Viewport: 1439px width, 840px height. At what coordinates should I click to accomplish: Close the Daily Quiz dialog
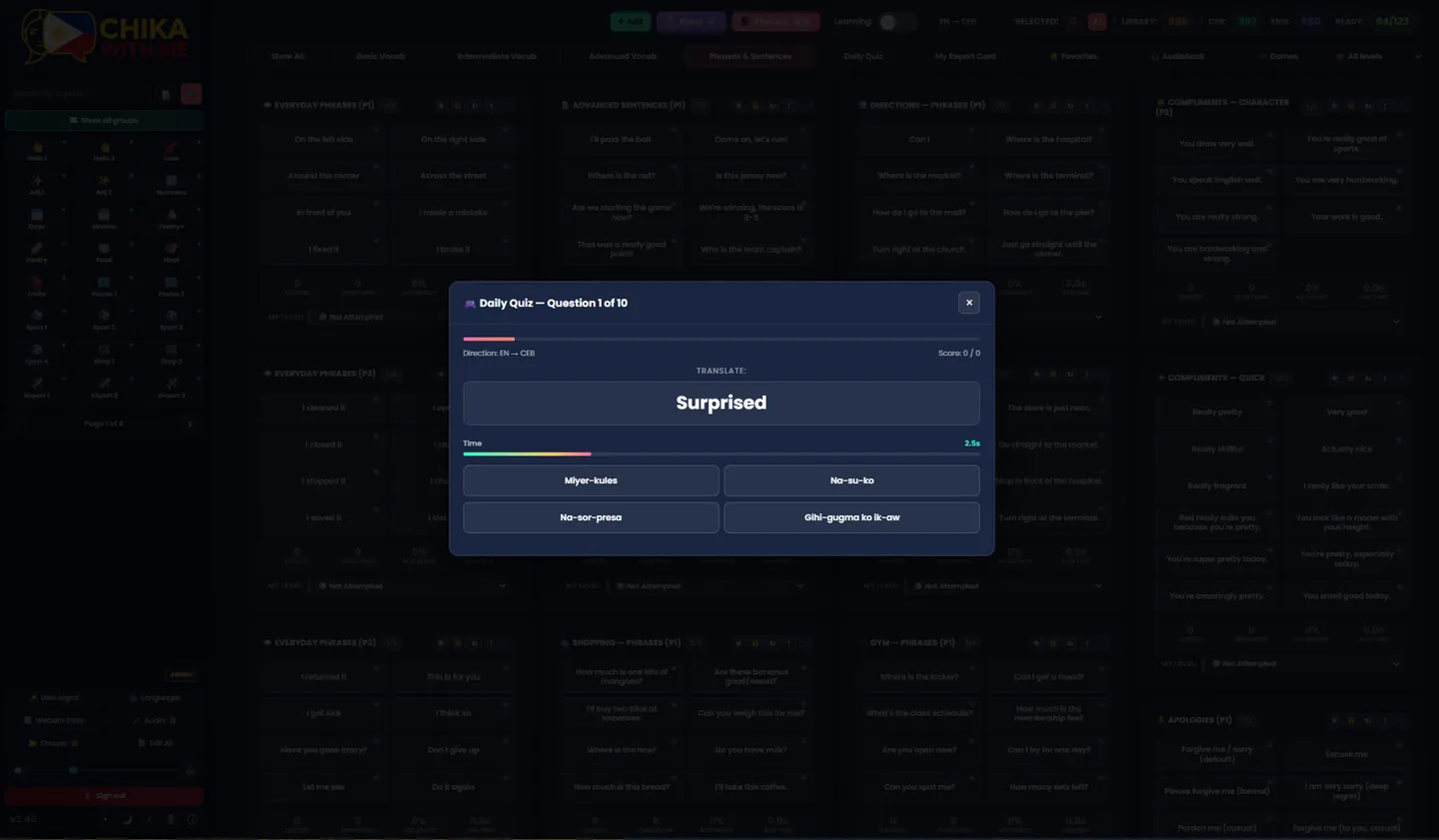(x=968, y=303)
